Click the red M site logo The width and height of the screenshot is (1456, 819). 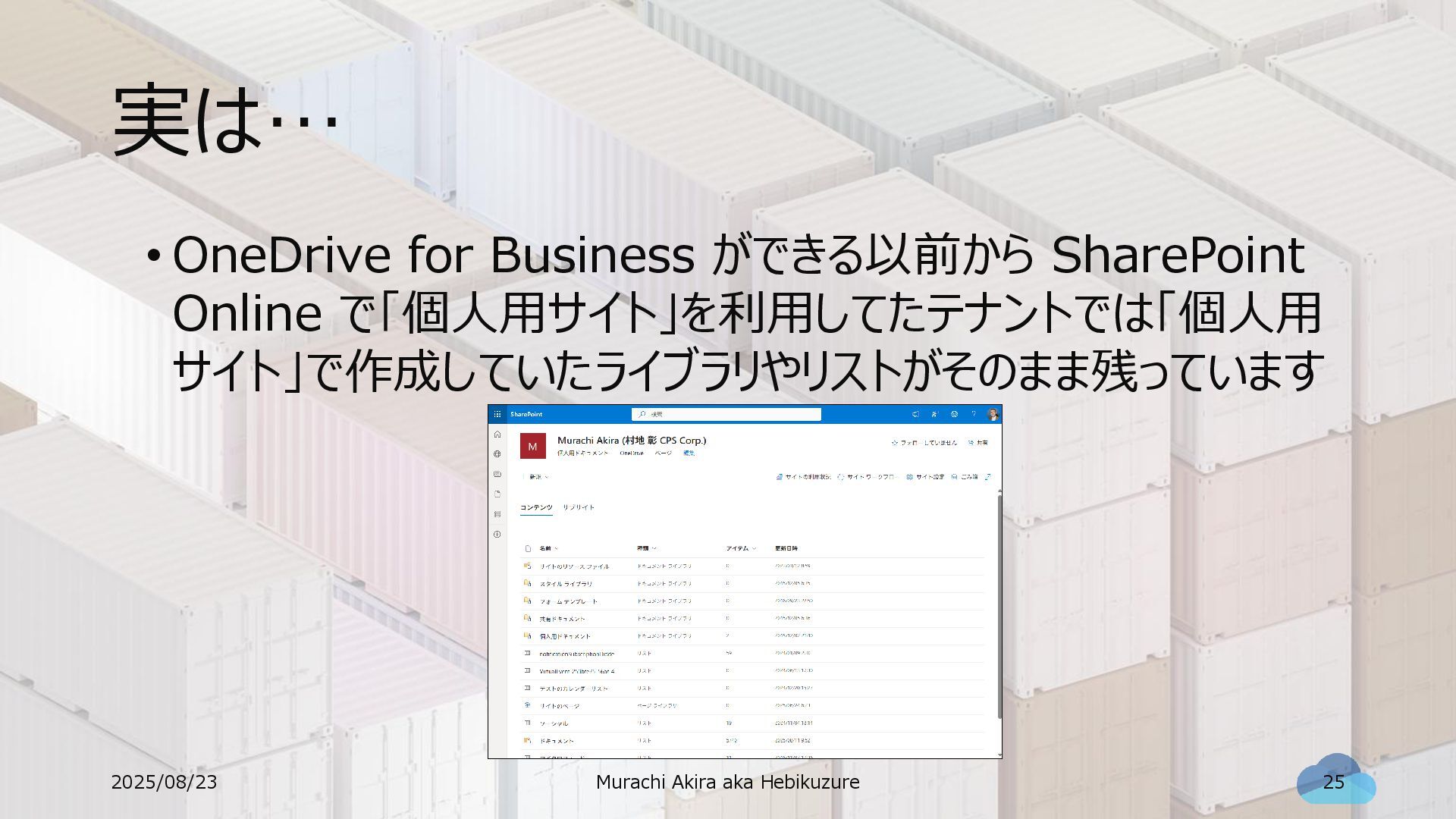pos(532,446)
